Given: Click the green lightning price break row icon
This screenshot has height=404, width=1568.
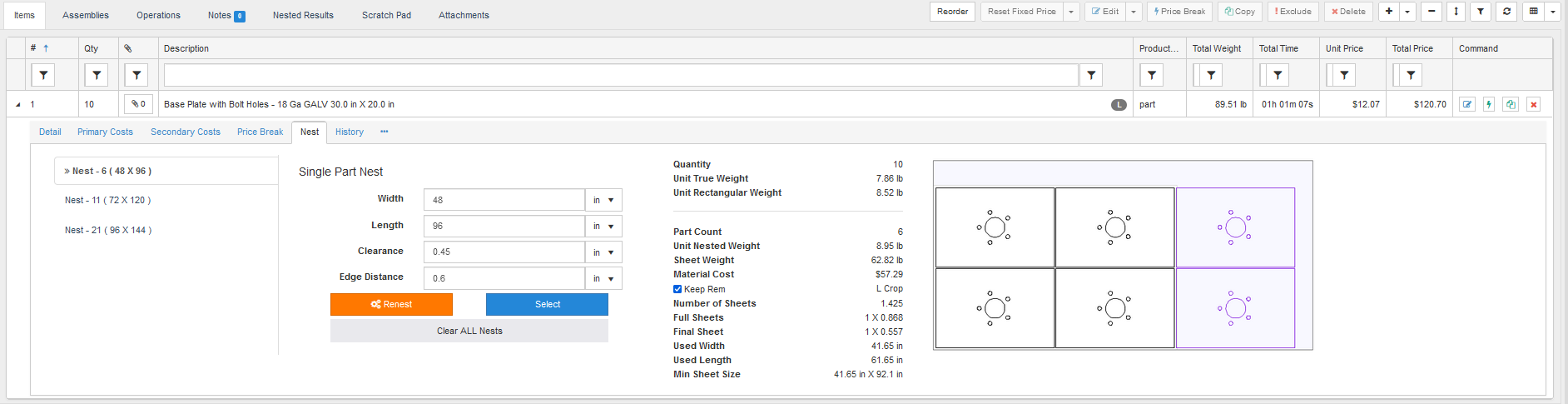Looking at the screenshot, I should click(x=1489, y=104).
